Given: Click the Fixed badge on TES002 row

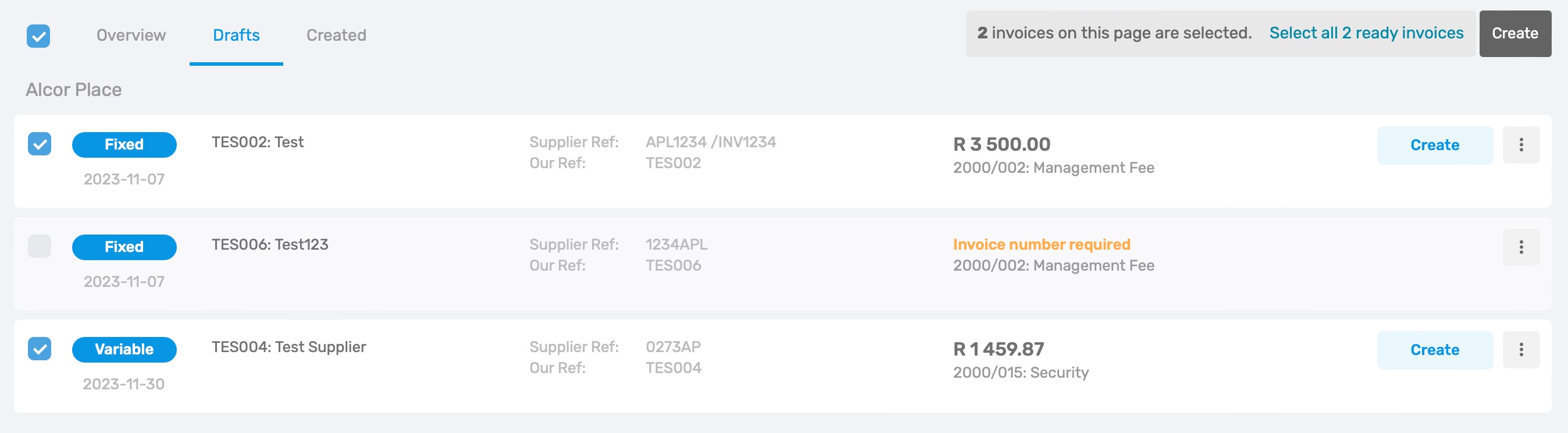Looking at the screenshot, I should 124,145.
